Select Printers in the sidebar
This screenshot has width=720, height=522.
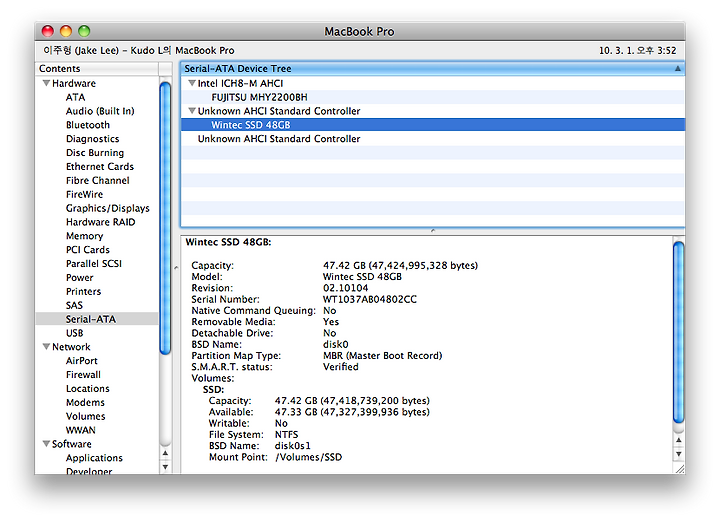coord(83,291)
